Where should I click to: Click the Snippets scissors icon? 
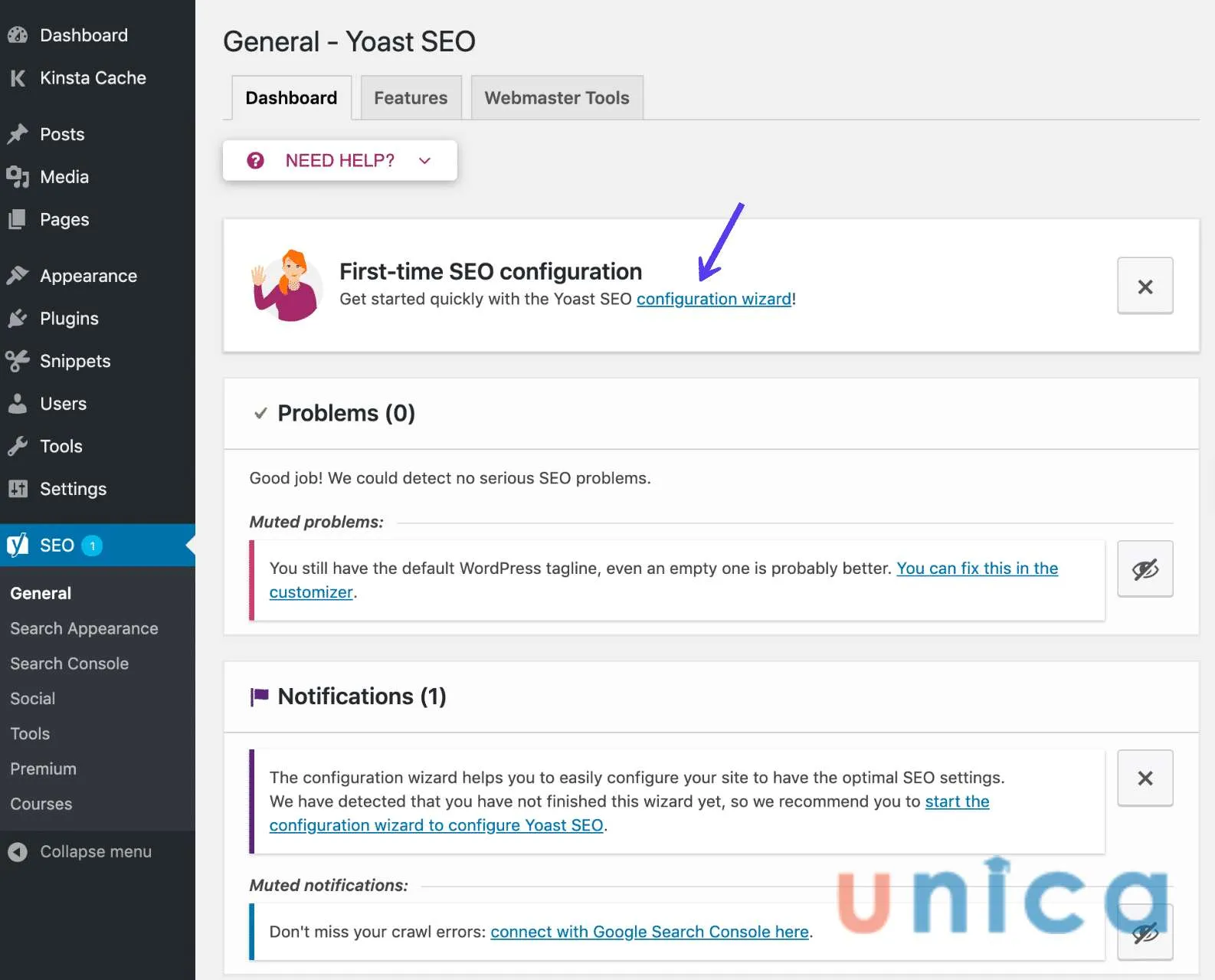click(x=18, y=361)
